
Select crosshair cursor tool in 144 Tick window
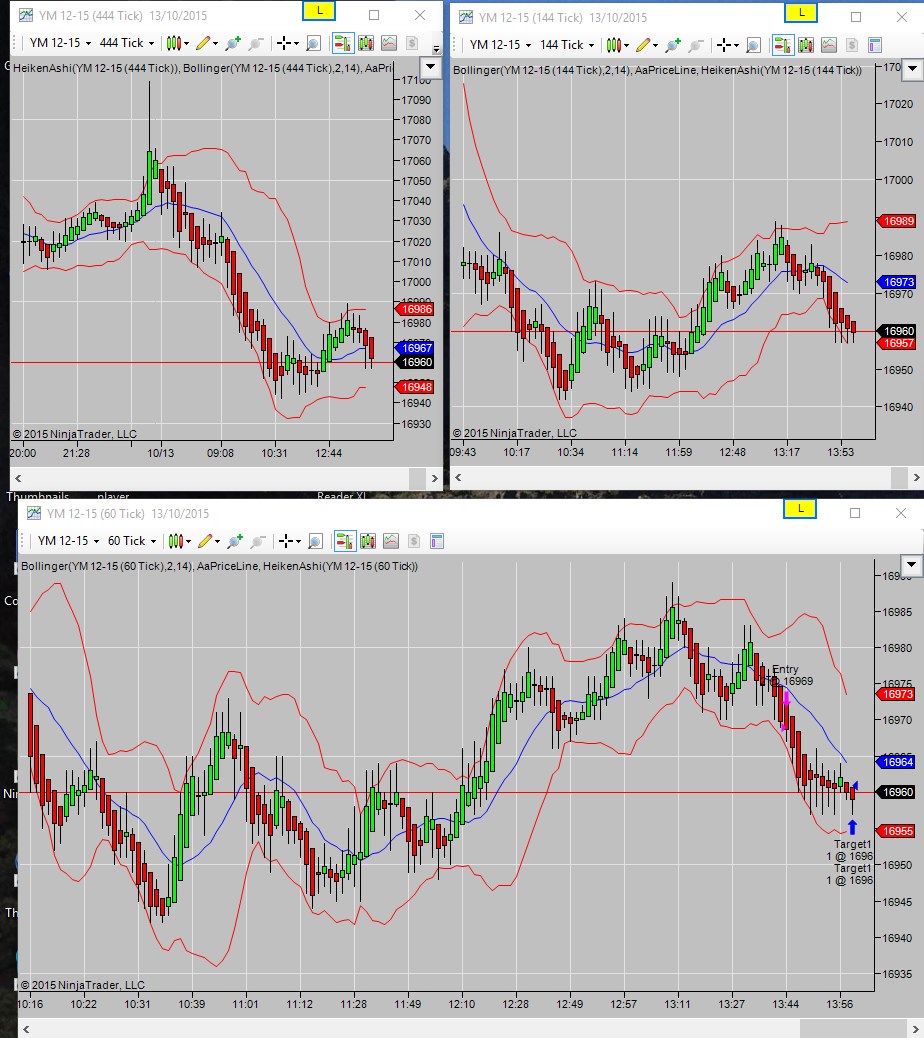tap(727, 45)
